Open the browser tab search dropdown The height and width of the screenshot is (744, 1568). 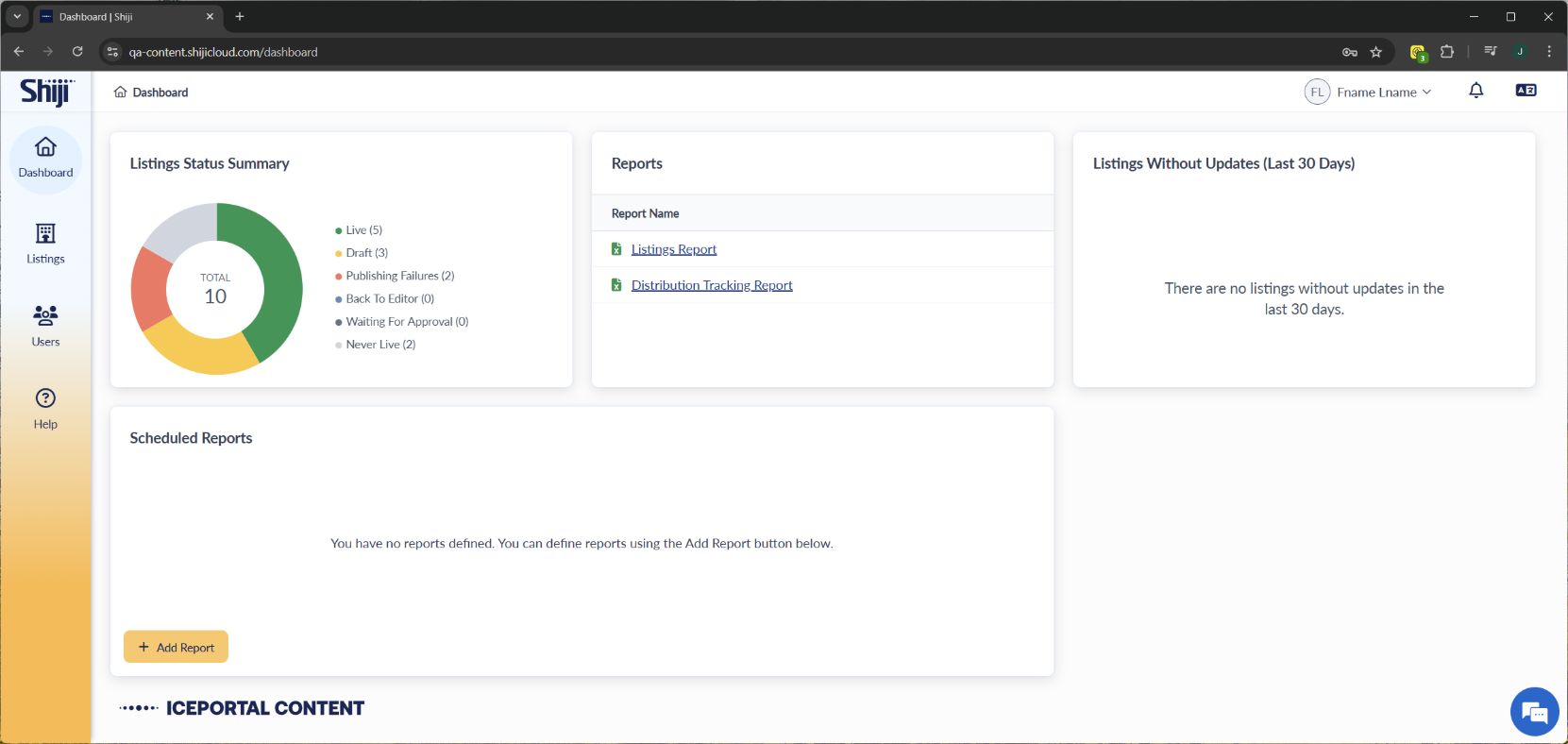(x=17, y=16)
